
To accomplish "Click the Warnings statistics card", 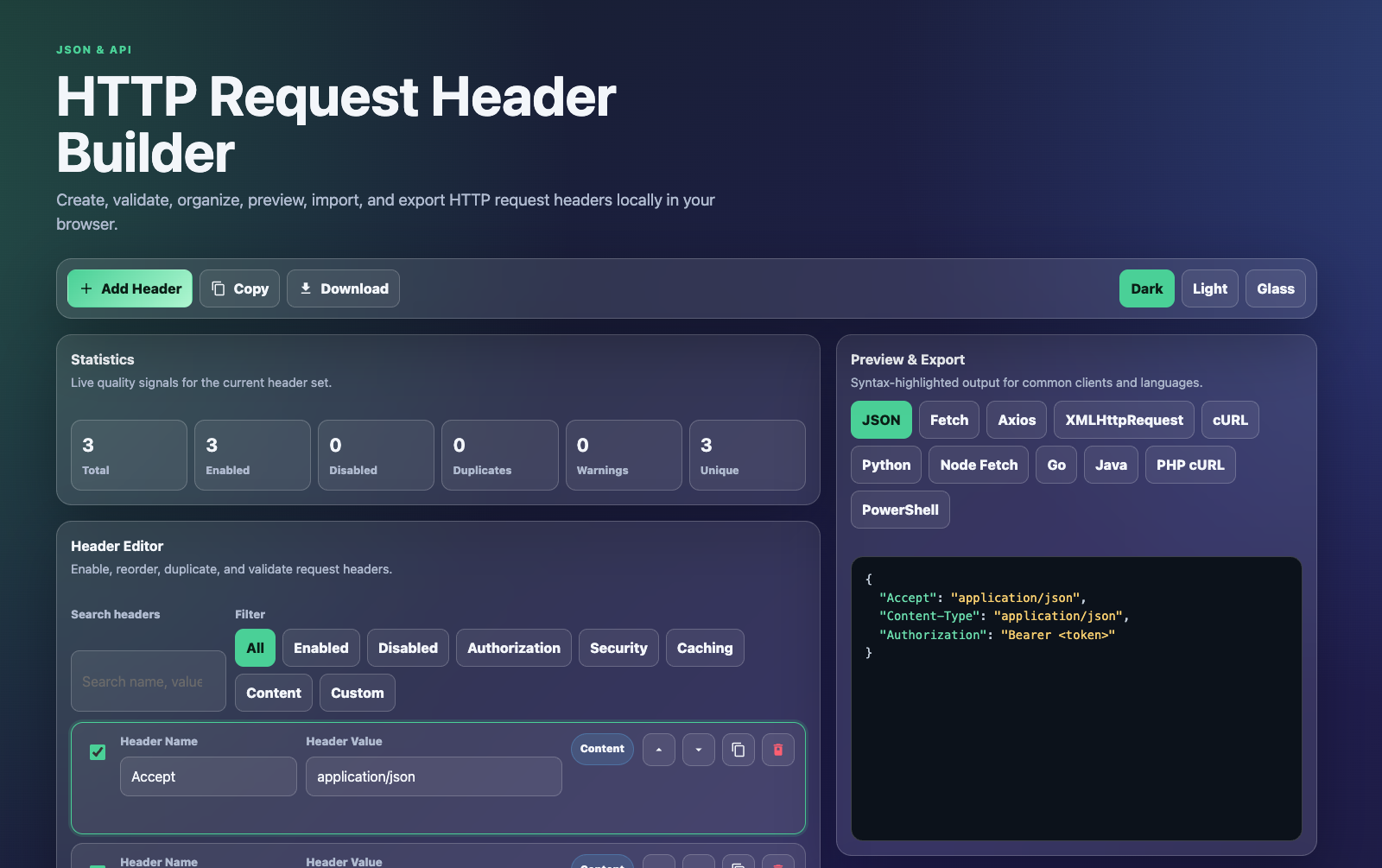I will (624, 455).
